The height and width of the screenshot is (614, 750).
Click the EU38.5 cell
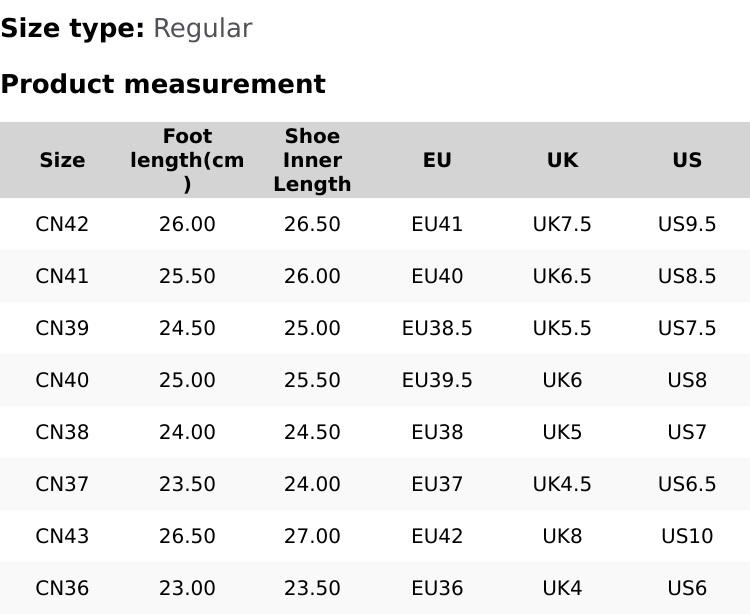(x=437, y=328)
